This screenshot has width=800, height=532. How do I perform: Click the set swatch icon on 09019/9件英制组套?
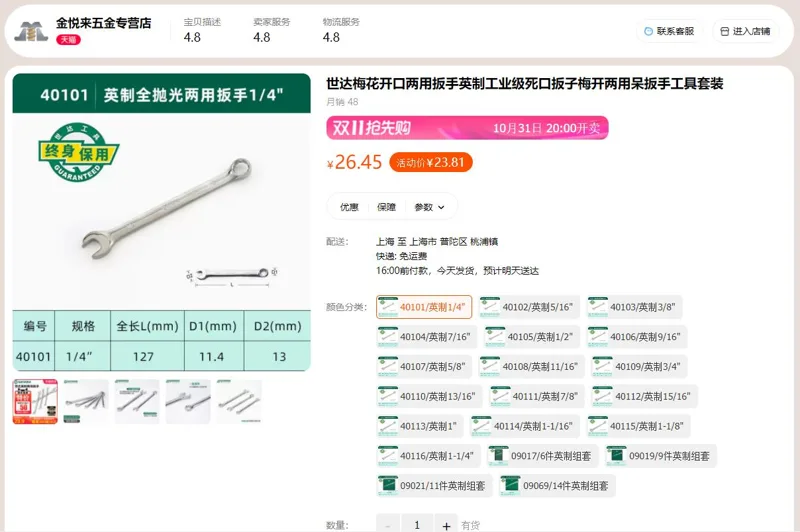point(616,455)
